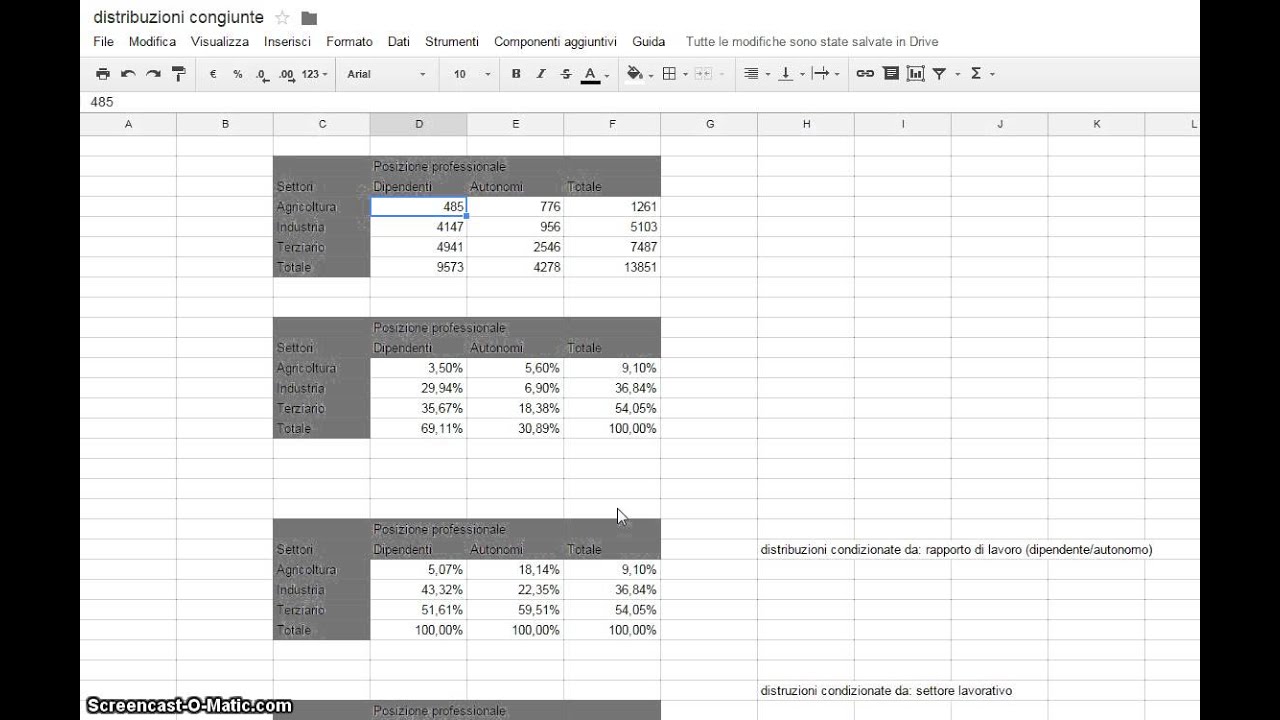Image resolution: width=1280 pixels, height=720 pixels.
Task: Select cell containing 9573
Action: pos(418,267)
